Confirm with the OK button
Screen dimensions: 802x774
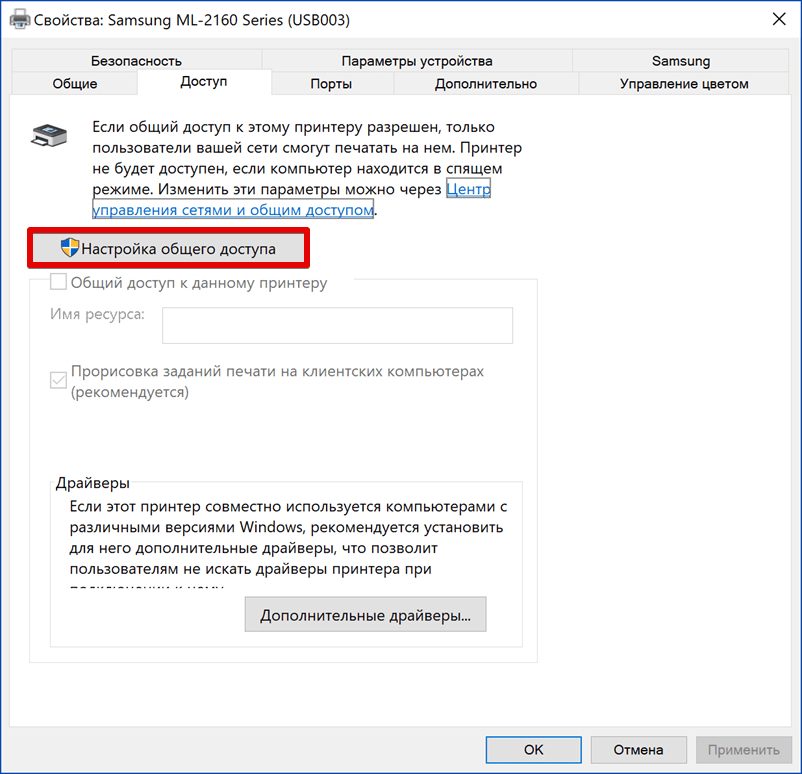click(533, 749)
